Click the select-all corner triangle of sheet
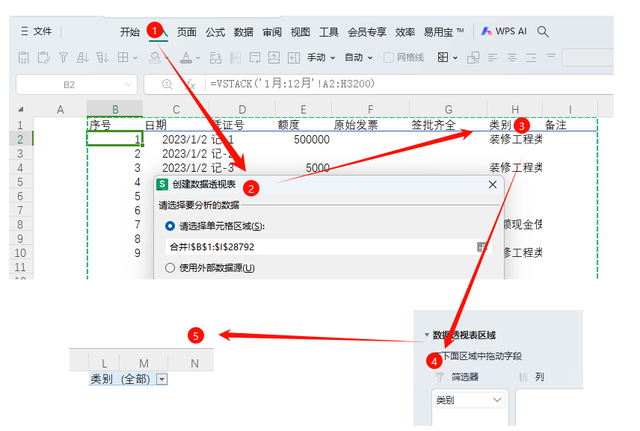Viewport: 640px width, 431px height. 21,109
